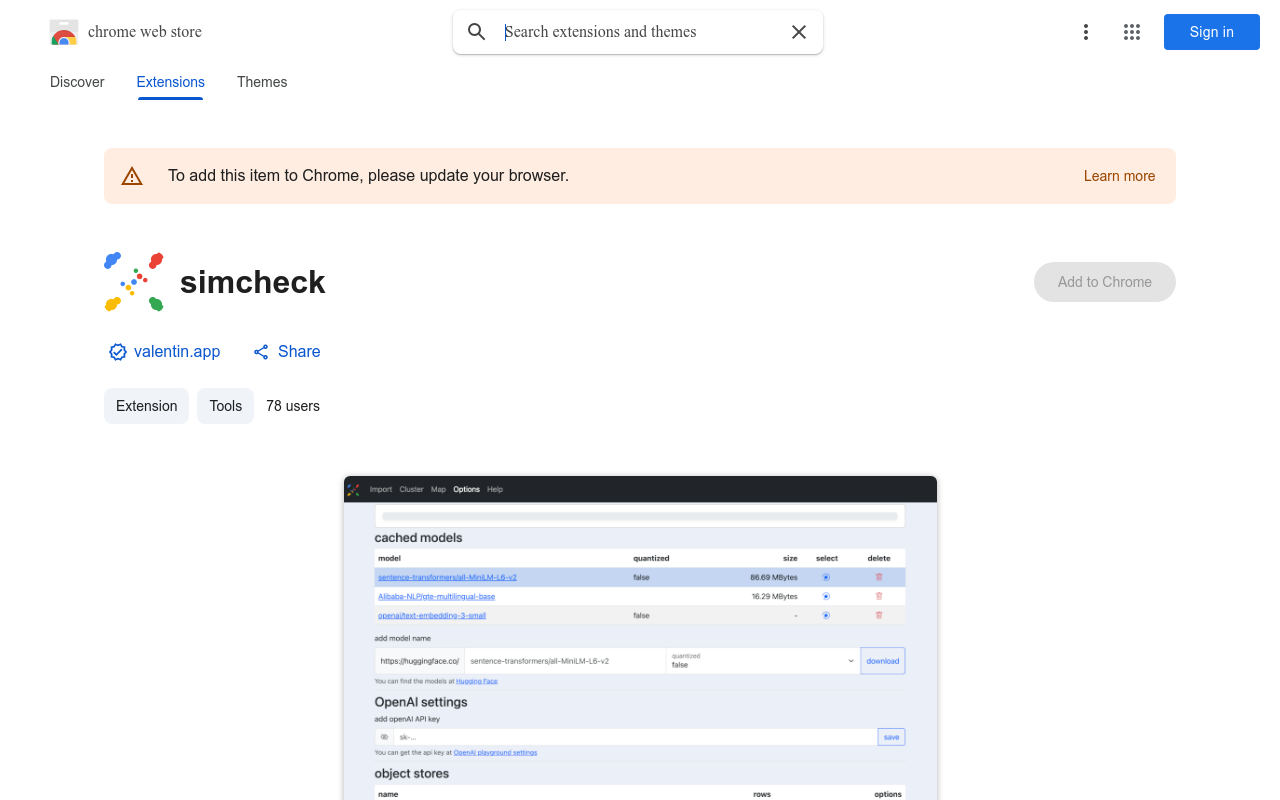The width and height of the screenshot is (1280, 800).
Task: Open the three-dot more options menu
Action: click(1085, 32)
